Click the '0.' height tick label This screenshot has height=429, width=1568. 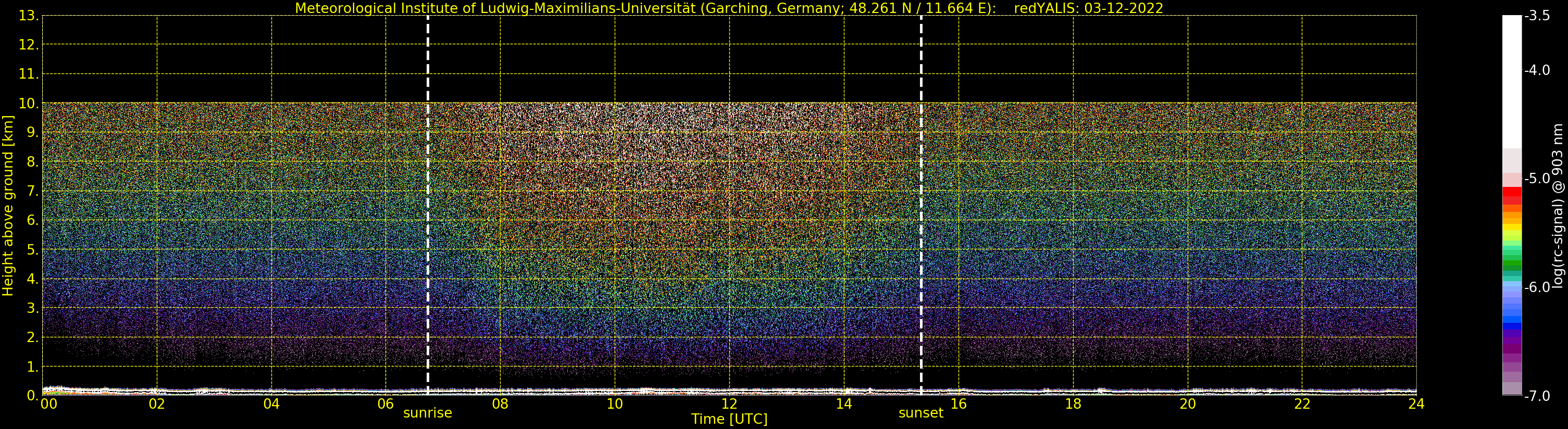click(33, 396)
